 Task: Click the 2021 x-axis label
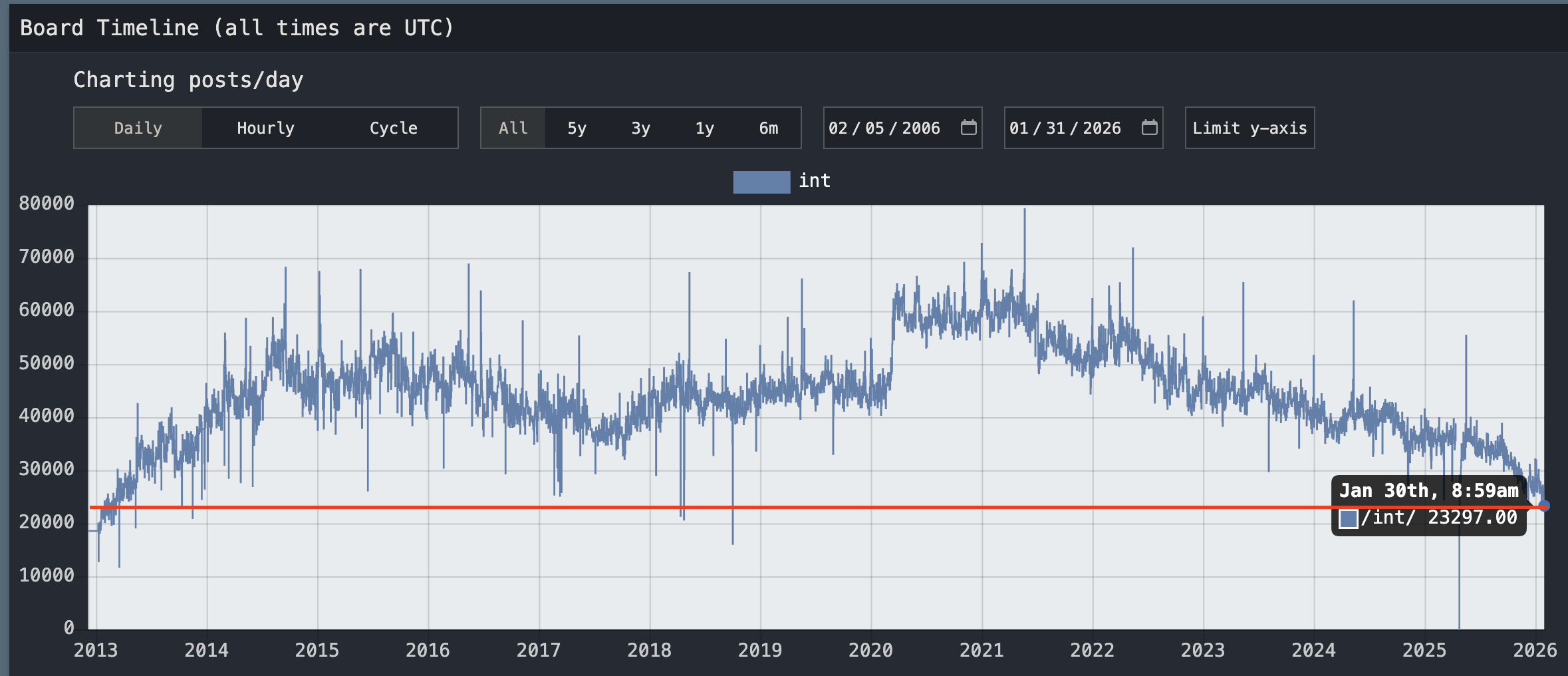point(981,650)
